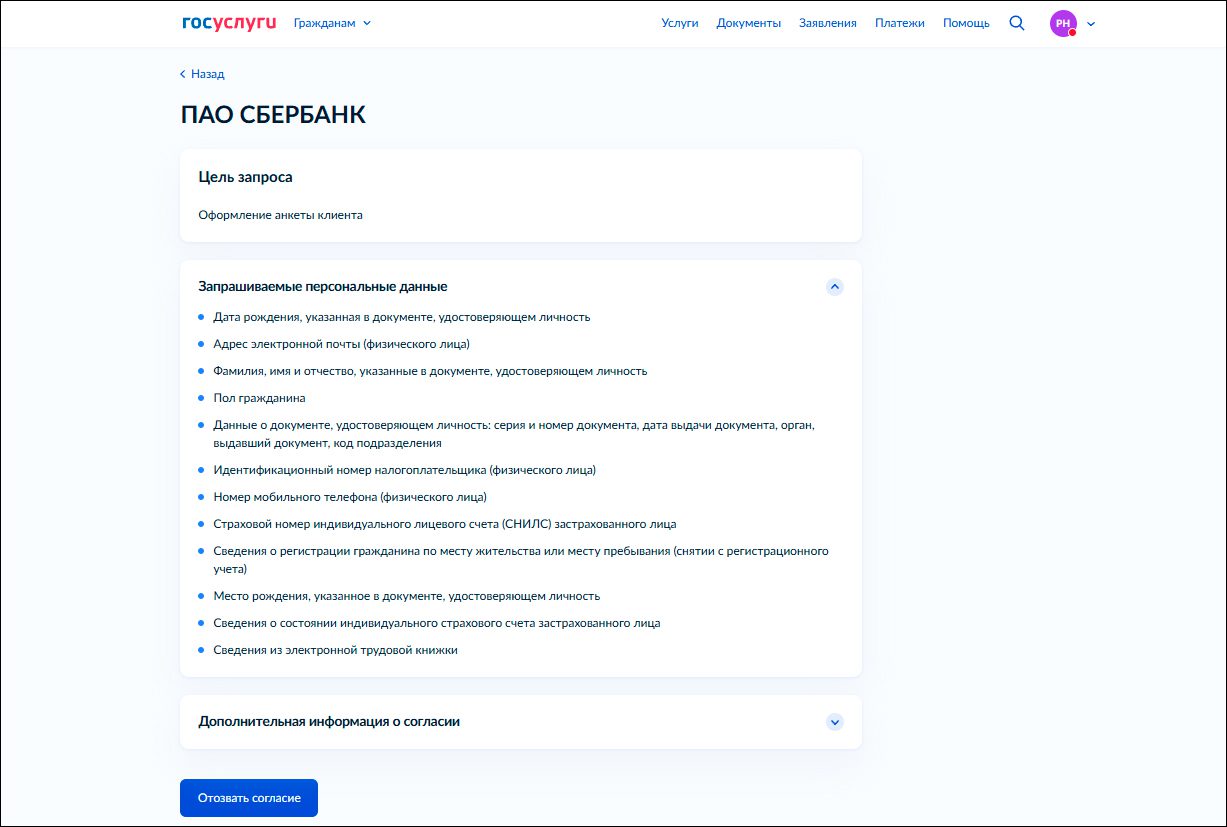The image size is (1227, 827).
Task: Click the Цель запроса heading
Action: (x=245, y=177)
